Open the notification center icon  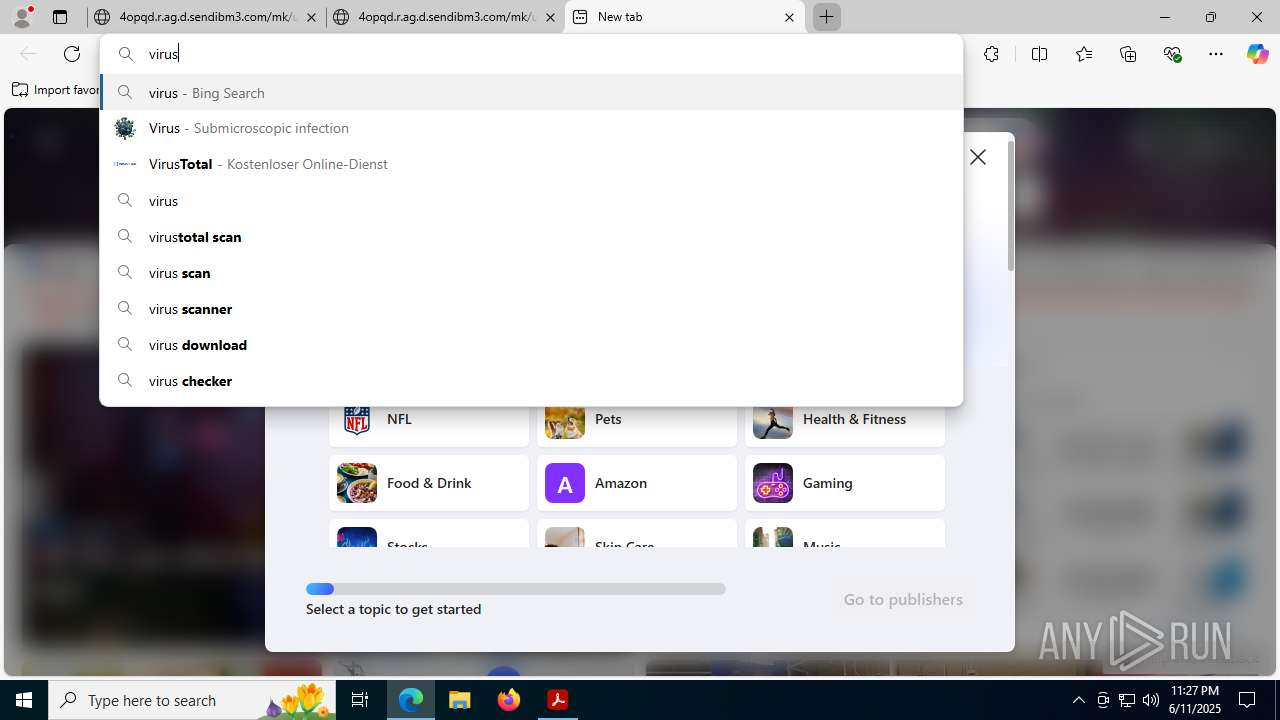(1247, 700)
